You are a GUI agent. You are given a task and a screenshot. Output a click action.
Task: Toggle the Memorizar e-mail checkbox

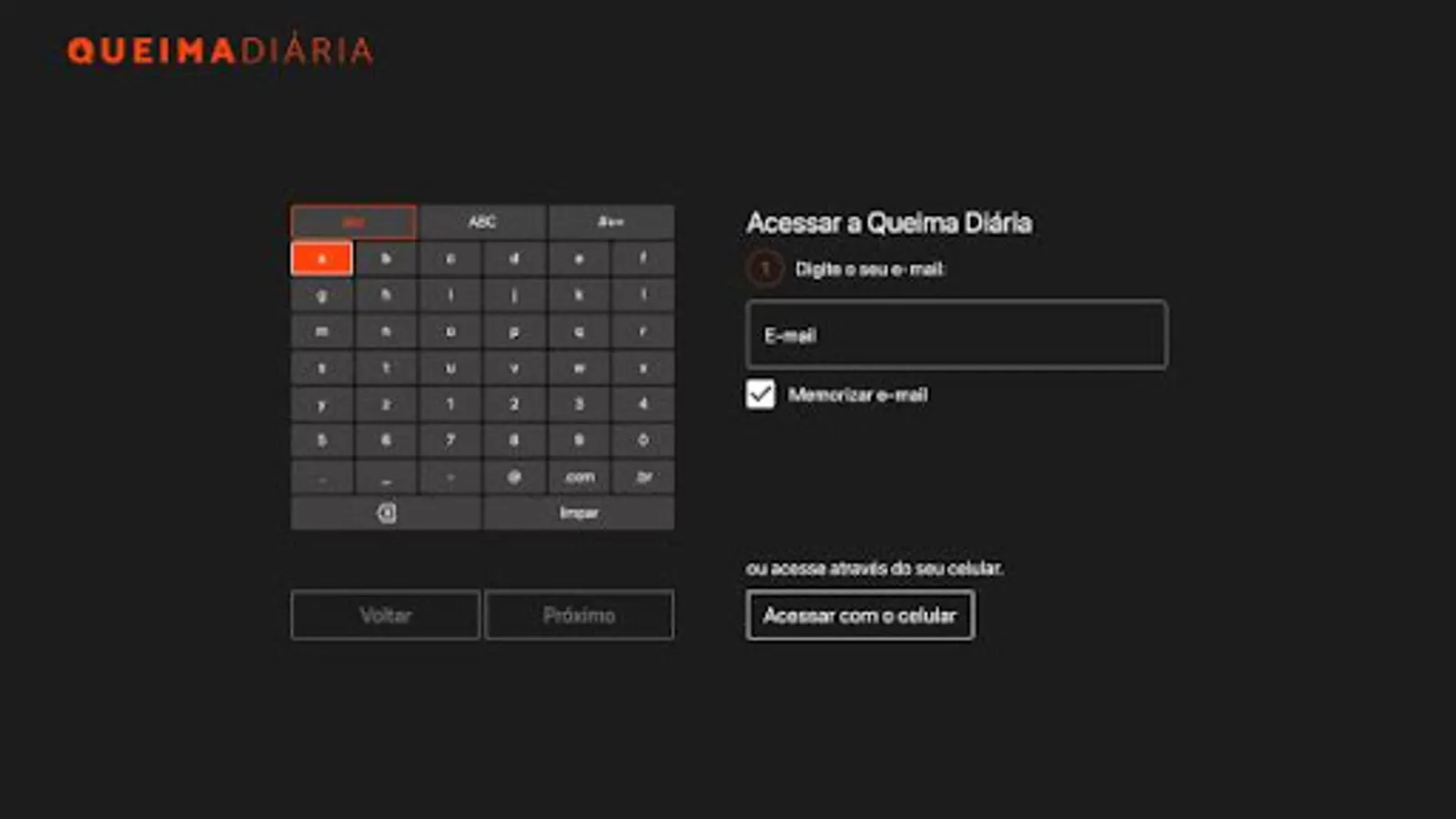coord(761,394)
